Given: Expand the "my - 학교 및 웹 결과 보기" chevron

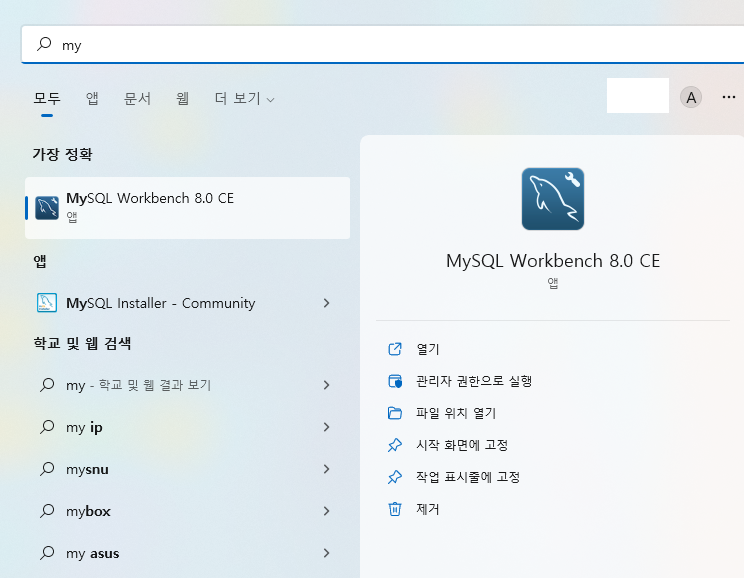Looking at the screenshot, I should (x=326, y=385).
